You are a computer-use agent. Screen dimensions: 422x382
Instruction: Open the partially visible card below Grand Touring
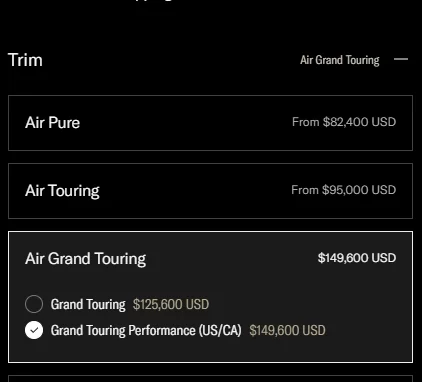pos(210,379)
